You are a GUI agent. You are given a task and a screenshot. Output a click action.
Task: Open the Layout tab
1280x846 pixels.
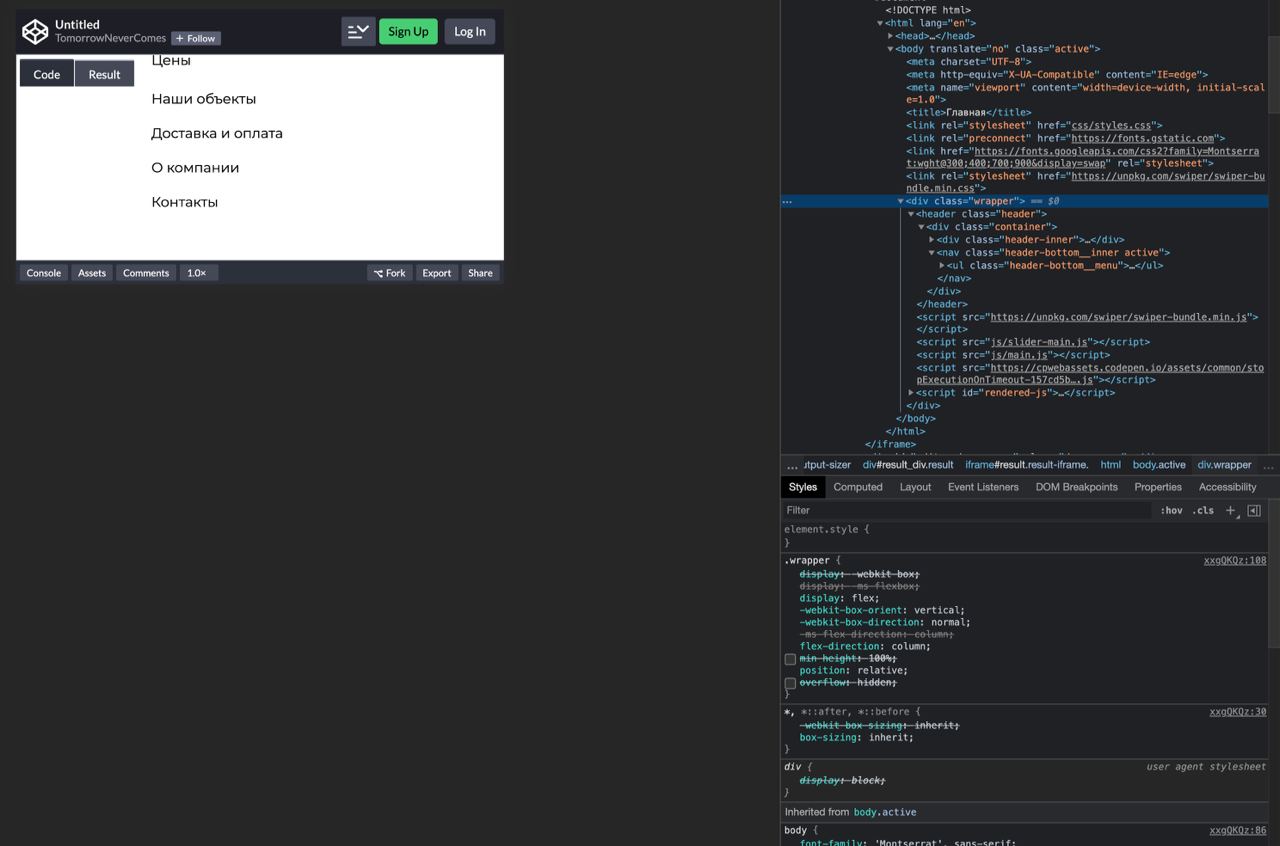point(915,487)
